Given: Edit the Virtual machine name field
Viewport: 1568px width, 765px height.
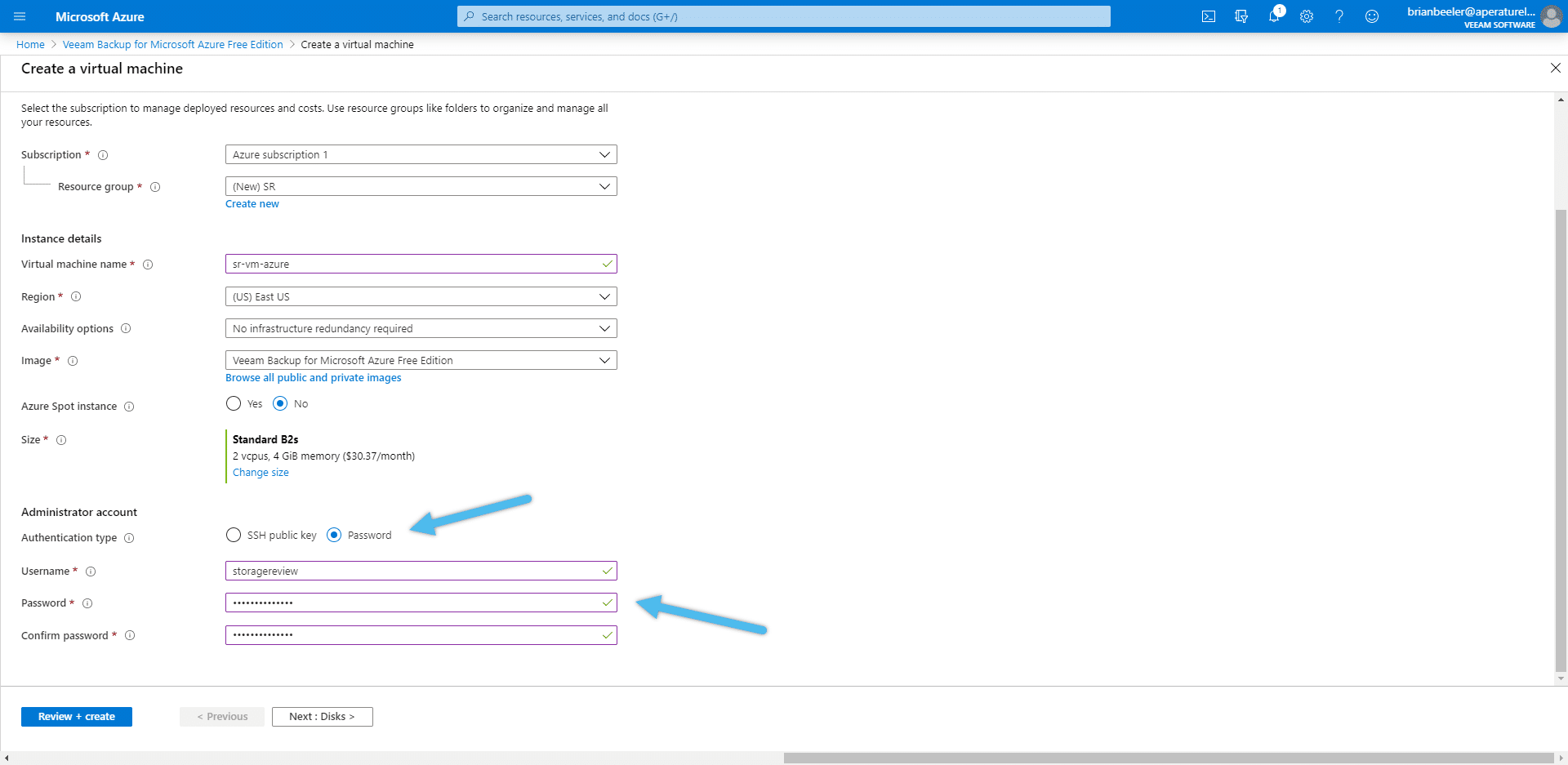Looking at the screenshot, I should tap(421, 264).
